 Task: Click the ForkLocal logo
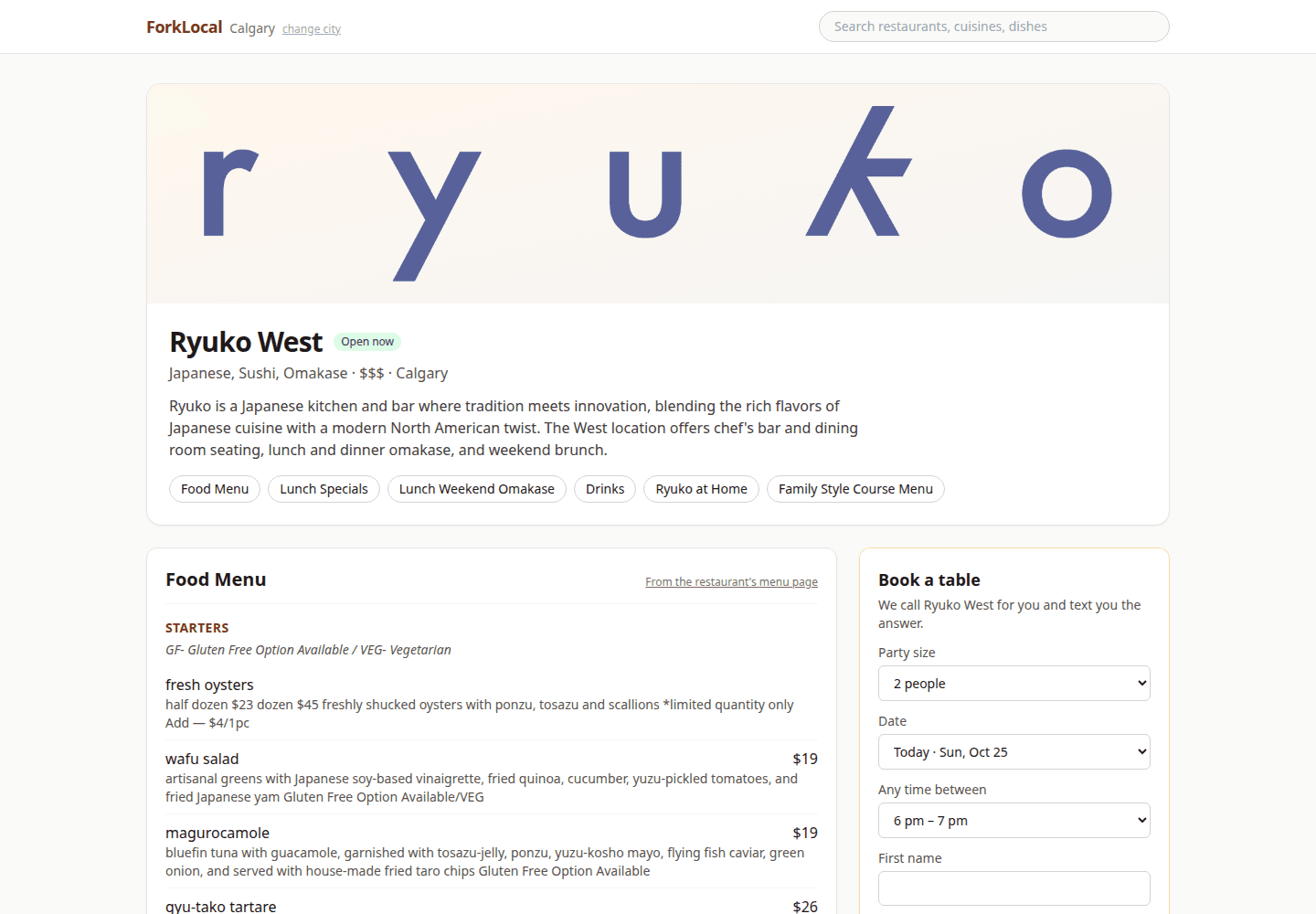click(184, 27)
